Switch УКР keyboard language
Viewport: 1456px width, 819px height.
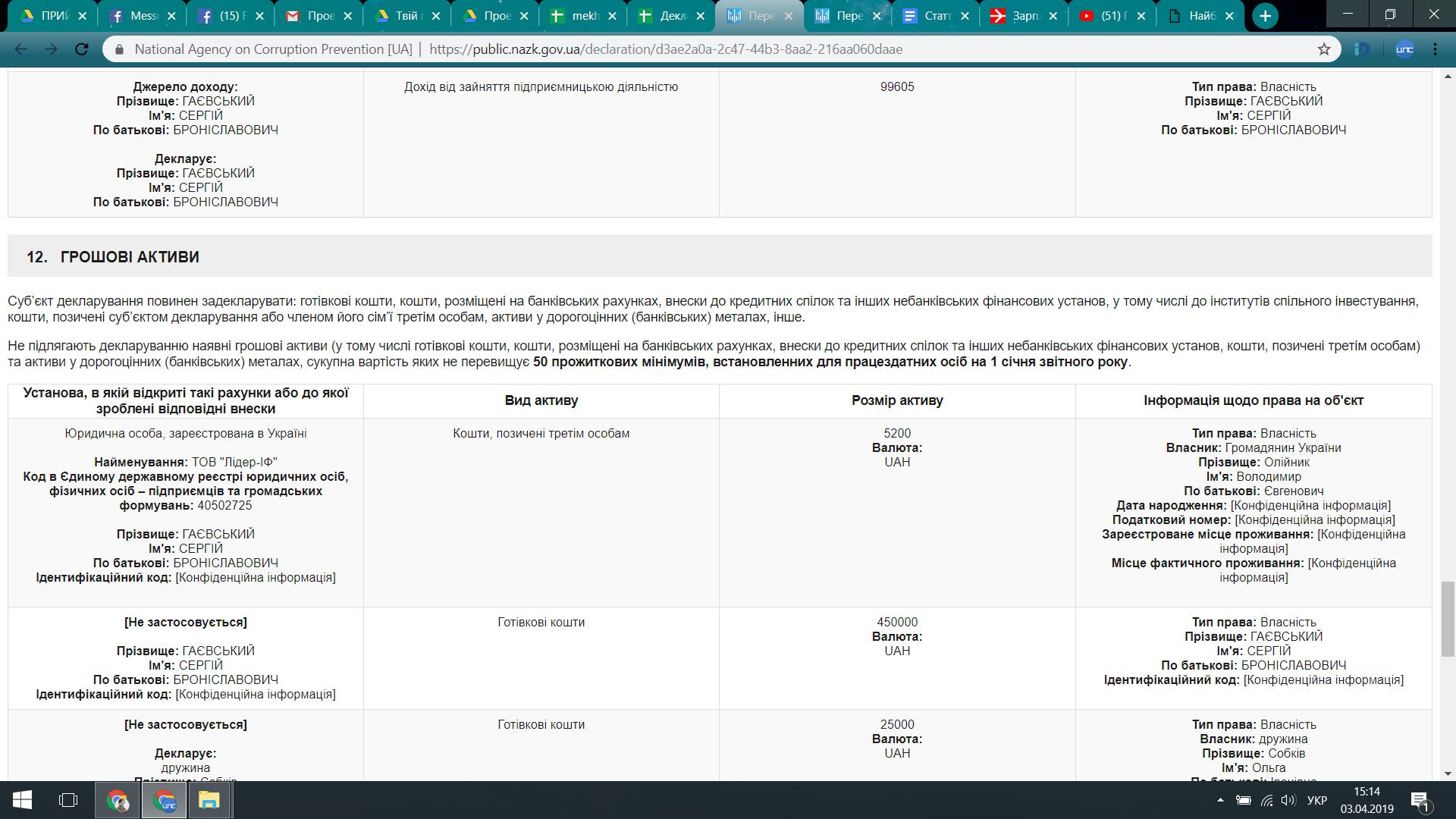pyautogui.click(x=1317, y=800)
